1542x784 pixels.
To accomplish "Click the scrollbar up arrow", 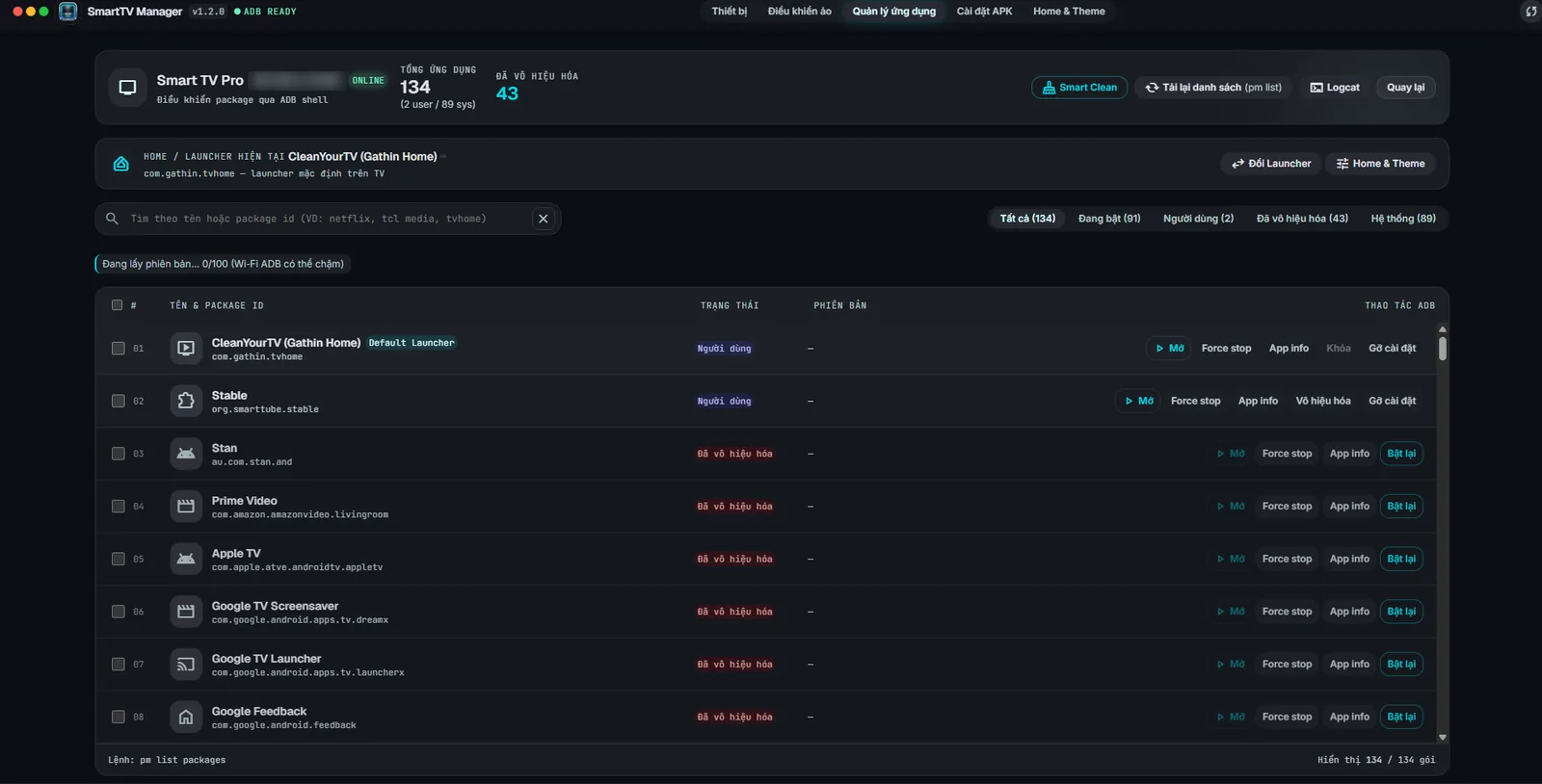I will point(1442,329).
